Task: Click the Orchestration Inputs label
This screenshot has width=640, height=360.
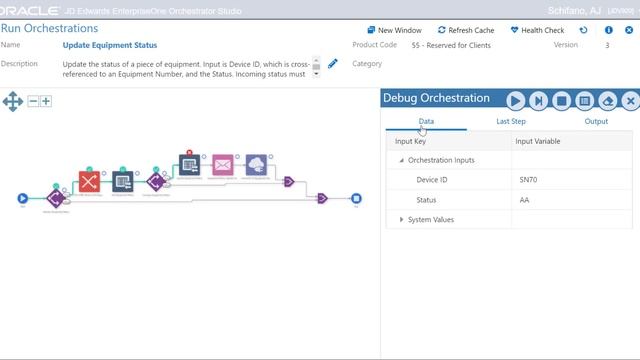Action: click(441, 160)
